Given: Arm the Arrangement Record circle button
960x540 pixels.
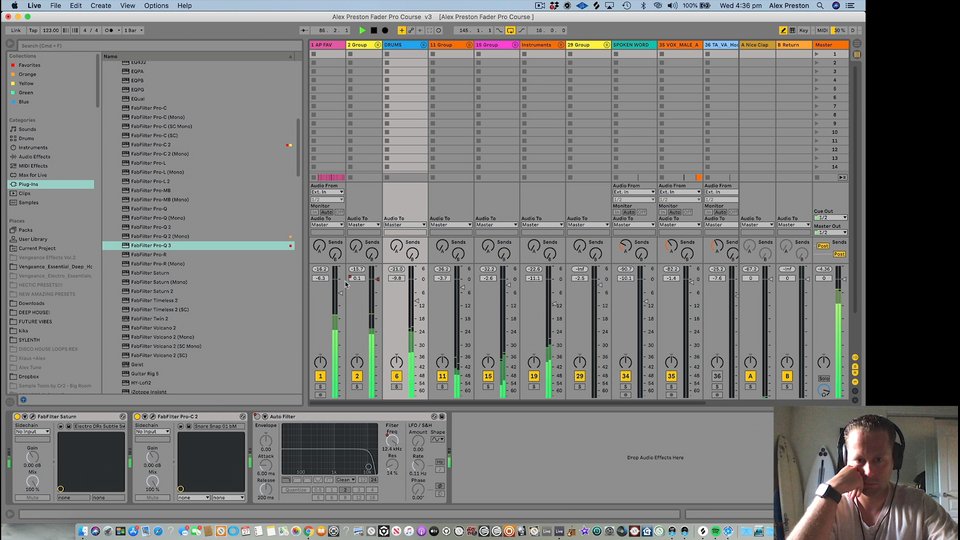Looking at the screenshot, I should (385, 30).
